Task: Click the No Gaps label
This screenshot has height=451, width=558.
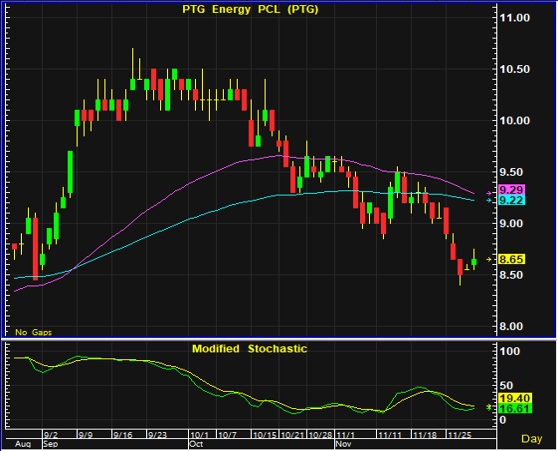Action: click(x=33, y=332)
